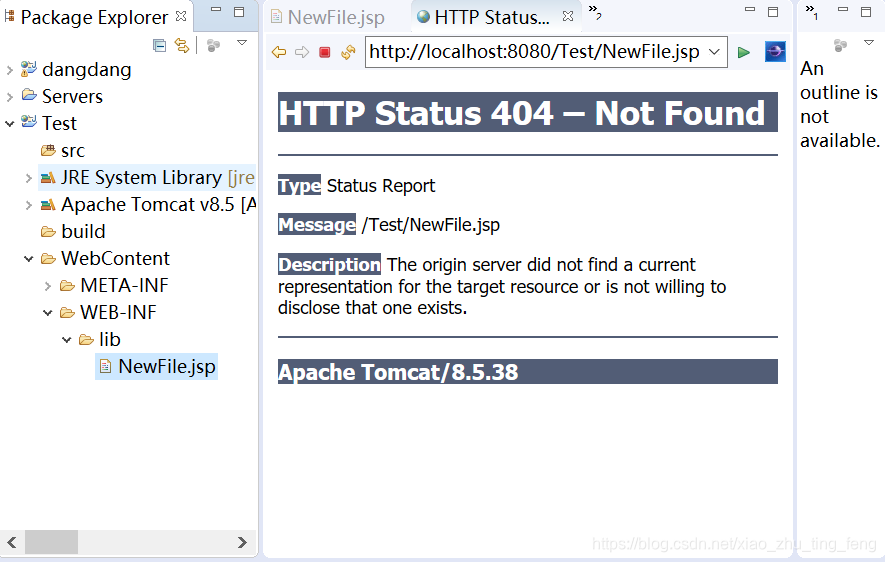Image resolution: width=885 pixels, height=562 pixels.
Task: Show hidden editor tabs list
Action: click(595, 12)
